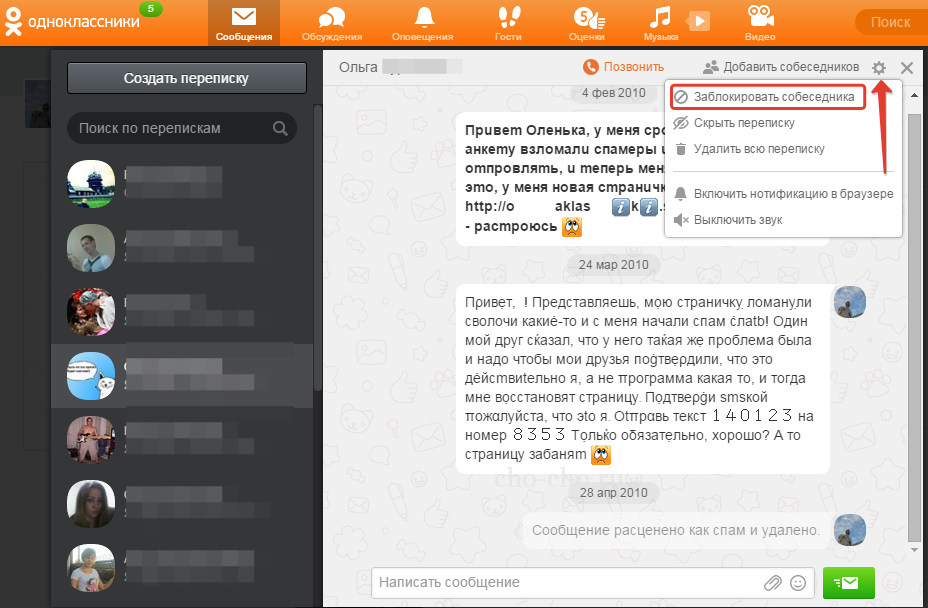Open the Гости footprints section
This screenshot has height=608, width=928.
508,23
